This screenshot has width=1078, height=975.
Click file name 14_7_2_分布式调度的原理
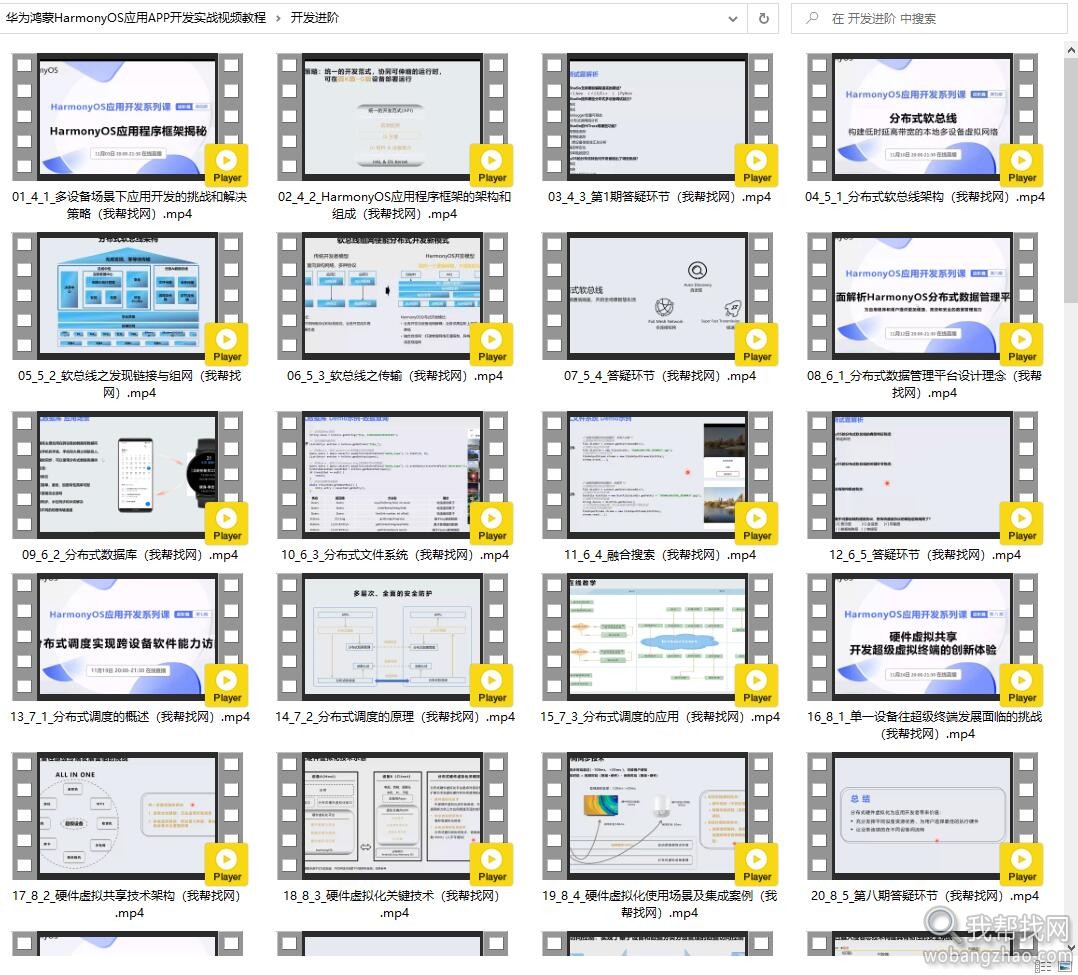pyautogui.click(x=395, y=717)
